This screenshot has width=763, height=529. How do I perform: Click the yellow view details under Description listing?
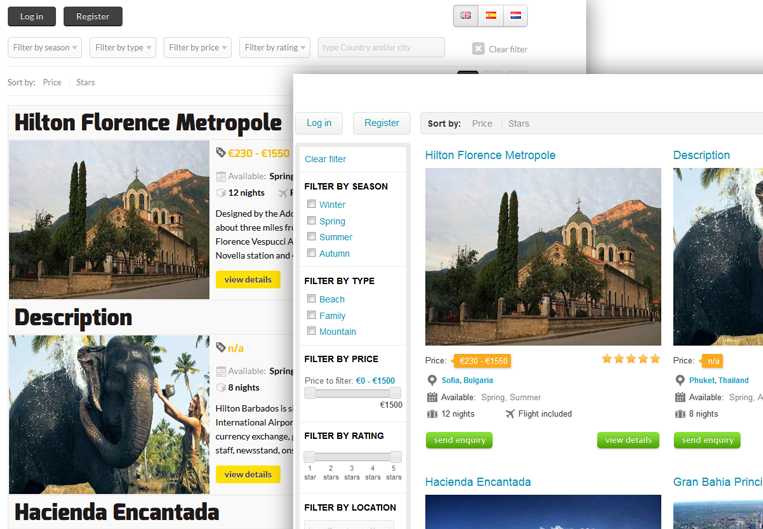click(x=248, y=474)
